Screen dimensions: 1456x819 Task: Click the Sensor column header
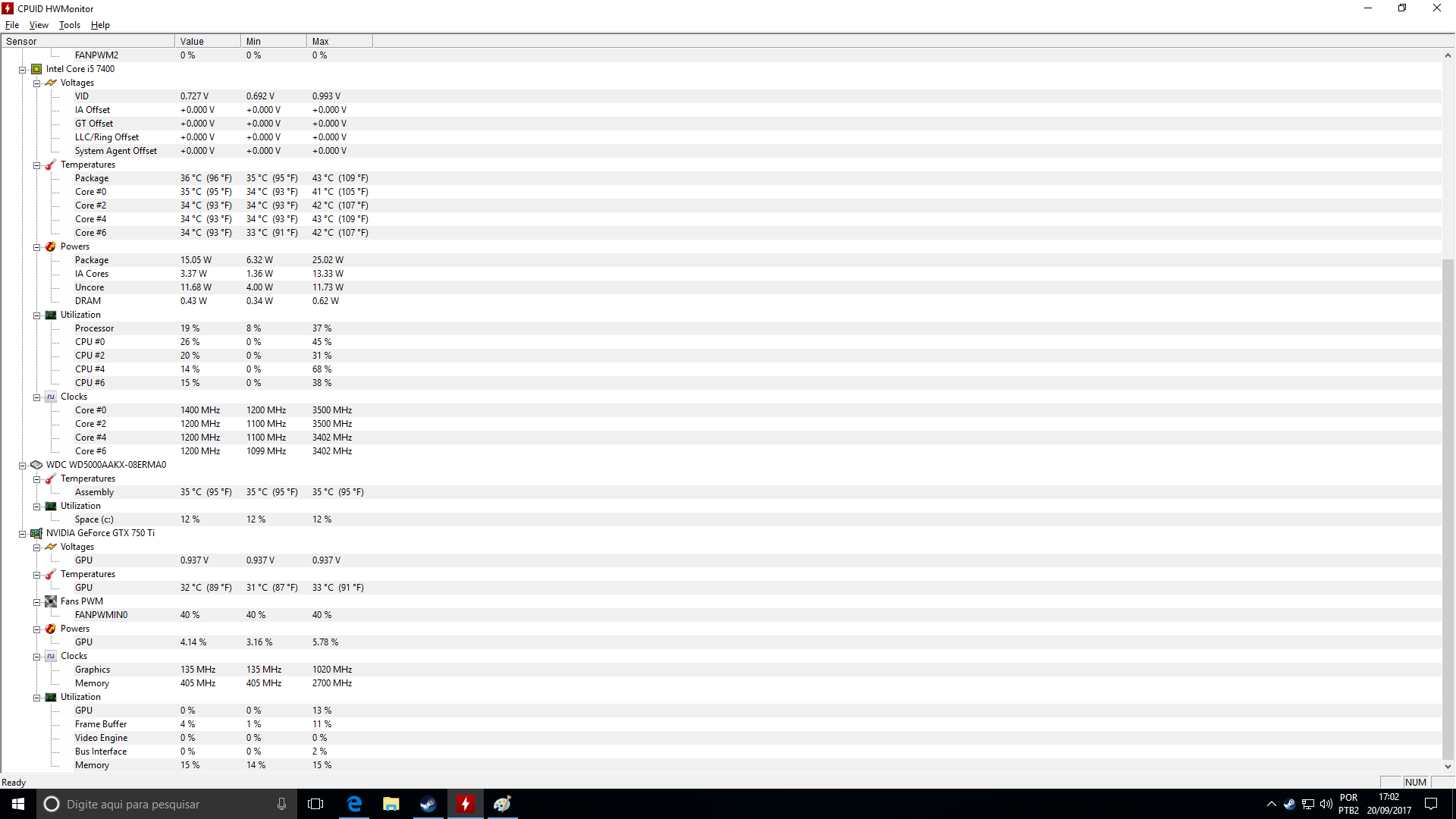click(88, 42)
